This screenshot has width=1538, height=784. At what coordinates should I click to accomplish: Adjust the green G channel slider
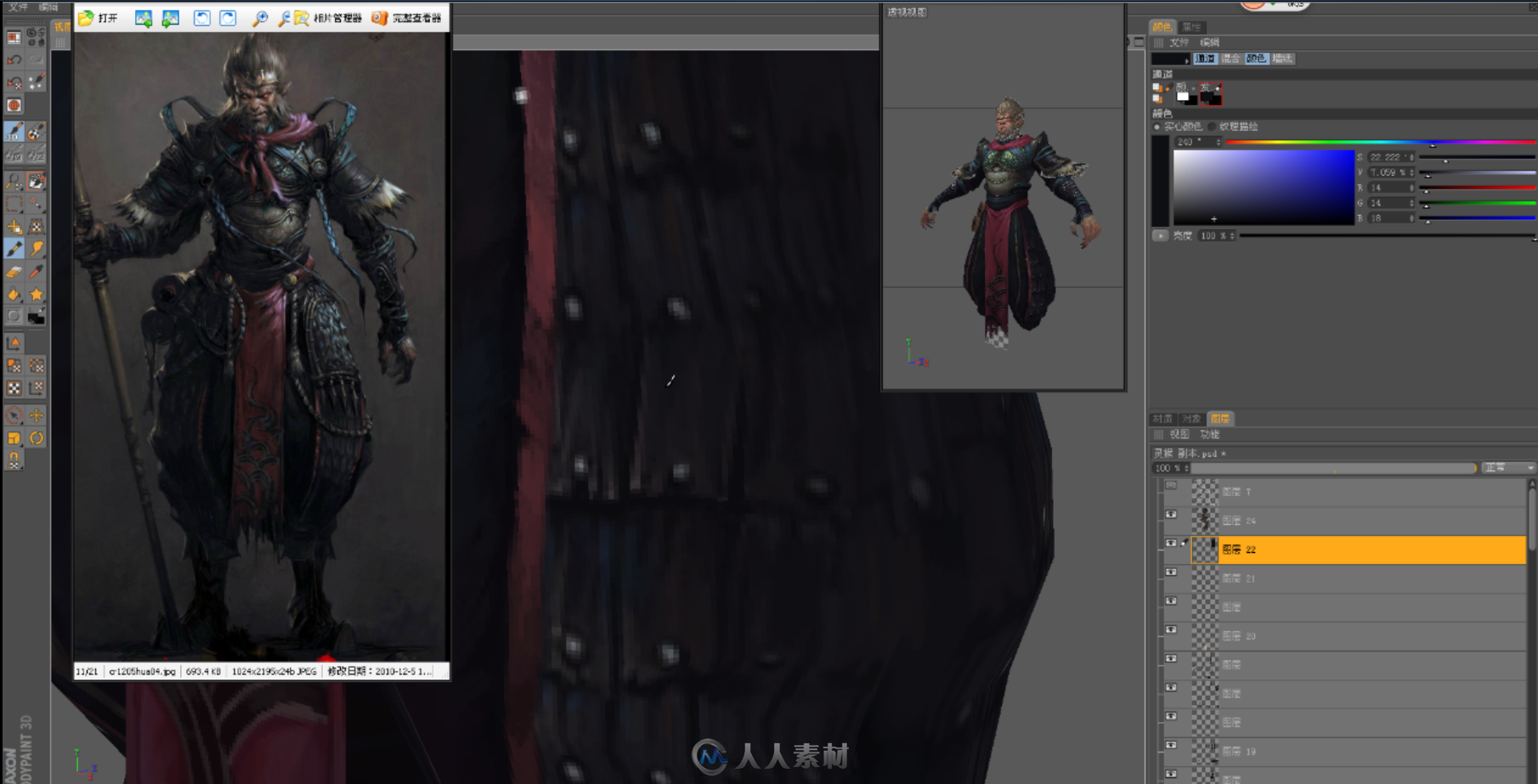click(x=1478, y=203)
